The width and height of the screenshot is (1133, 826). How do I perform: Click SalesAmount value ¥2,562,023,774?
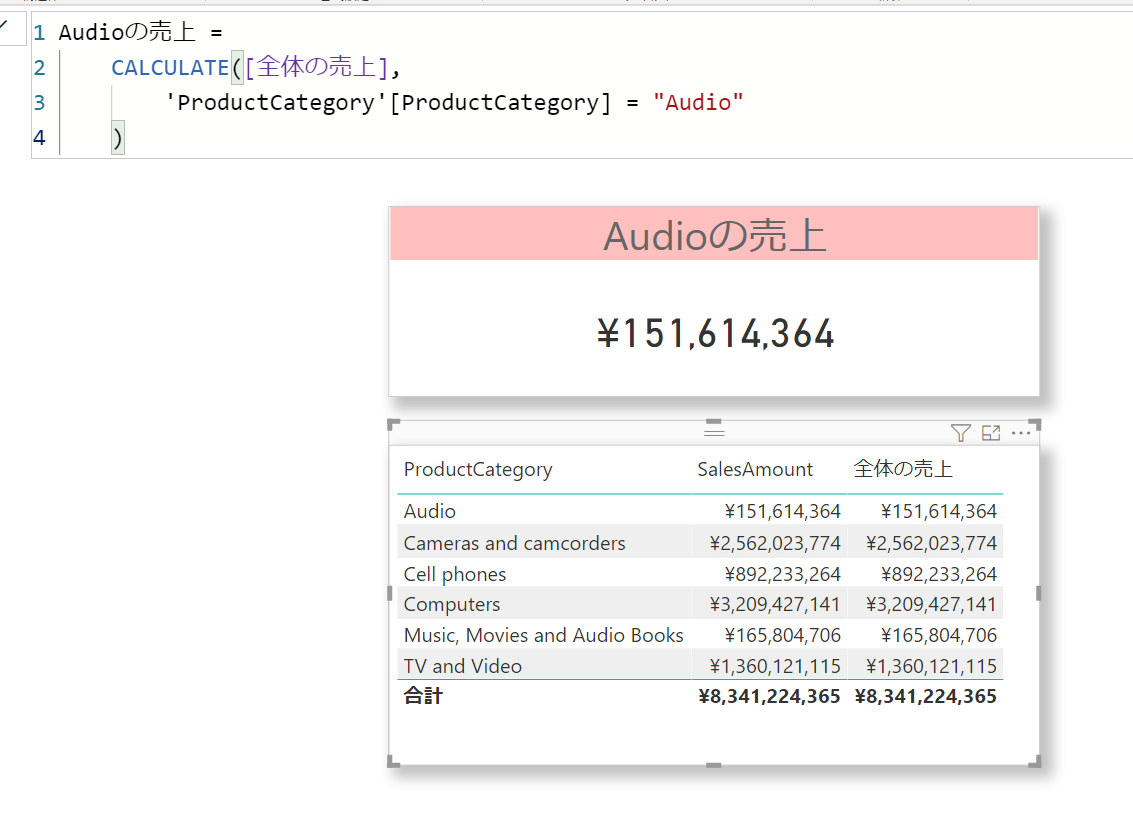click(x=775, y=543)
